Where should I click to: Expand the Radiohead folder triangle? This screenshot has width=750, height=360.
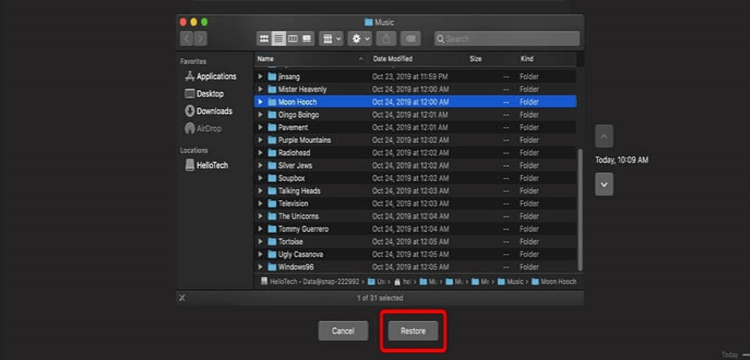(261, 153)
